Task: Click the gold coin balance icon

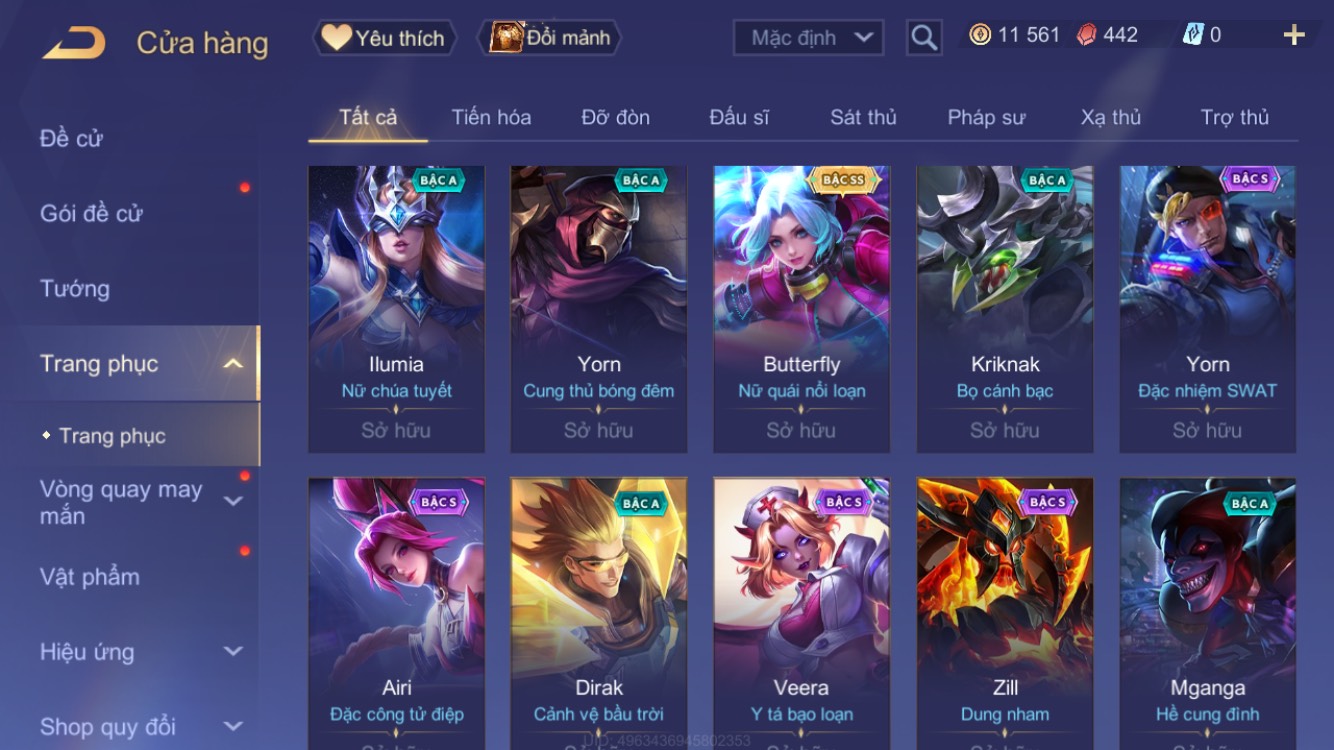Action: [x=980, y=35]
